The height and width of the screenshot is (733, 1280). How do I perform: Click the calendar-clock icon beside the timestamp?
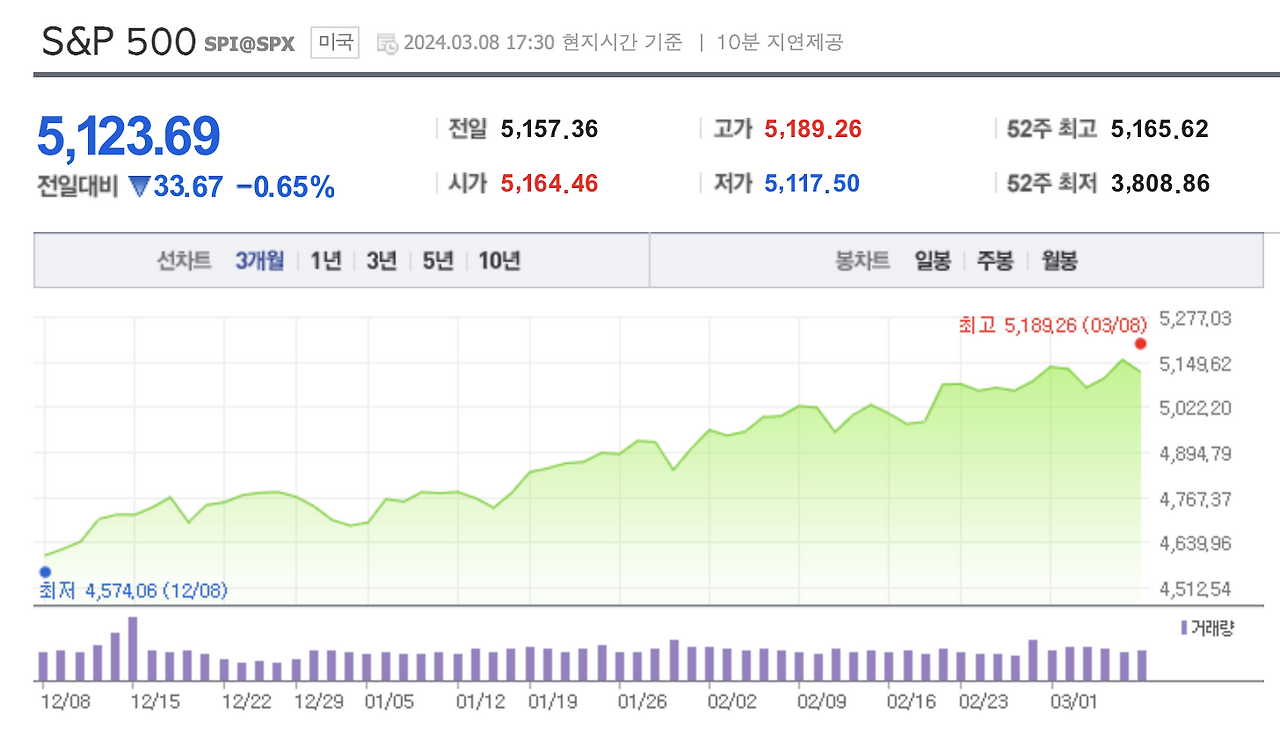pos(385,43)
